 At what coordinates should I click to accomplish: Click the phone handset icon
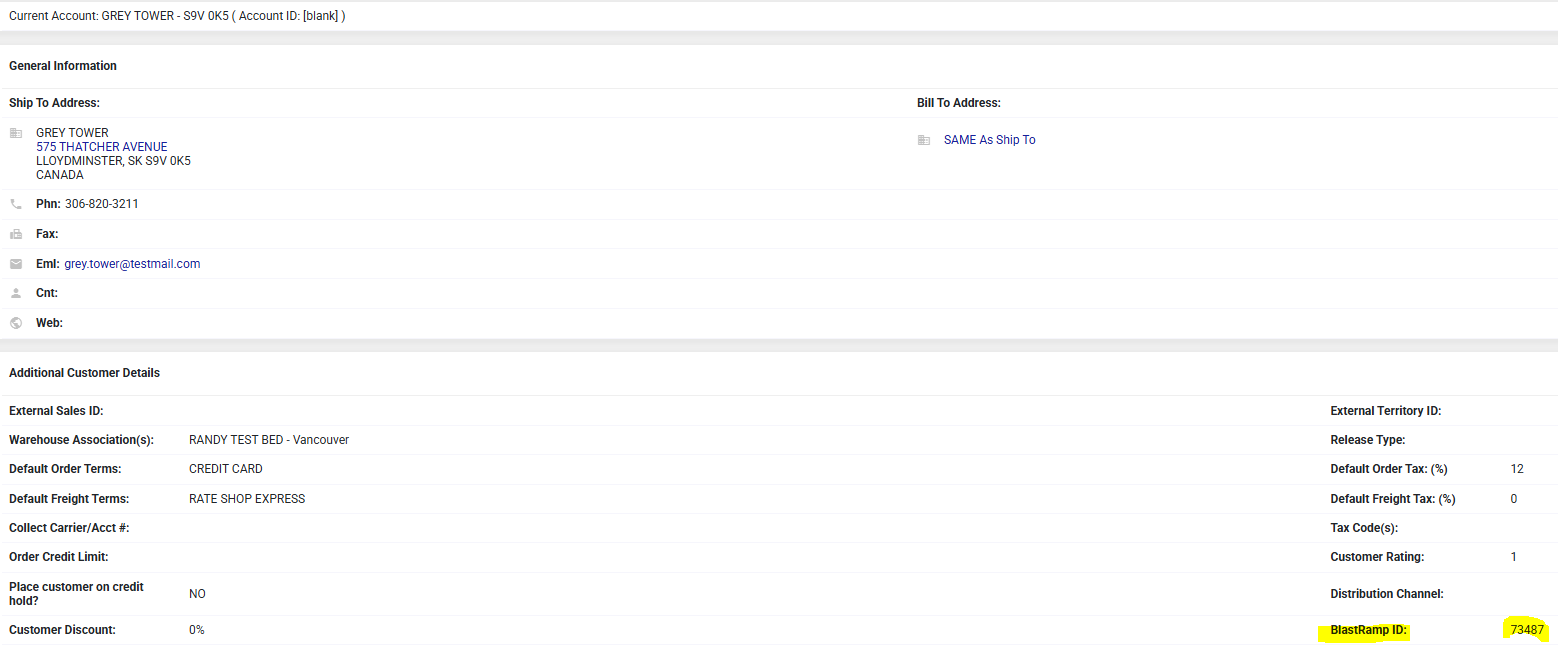(16, 204)
